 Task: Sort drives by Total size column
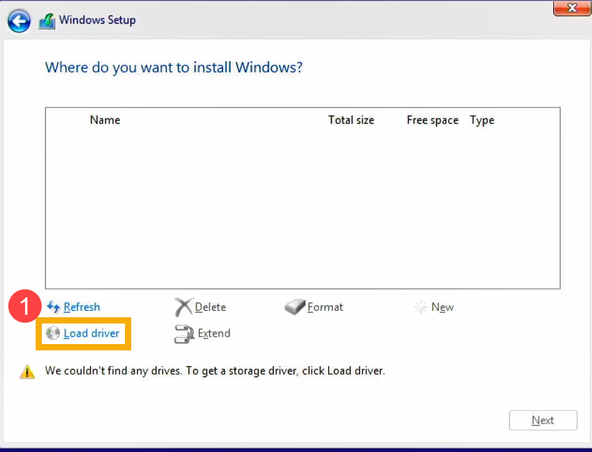point(351,120)
